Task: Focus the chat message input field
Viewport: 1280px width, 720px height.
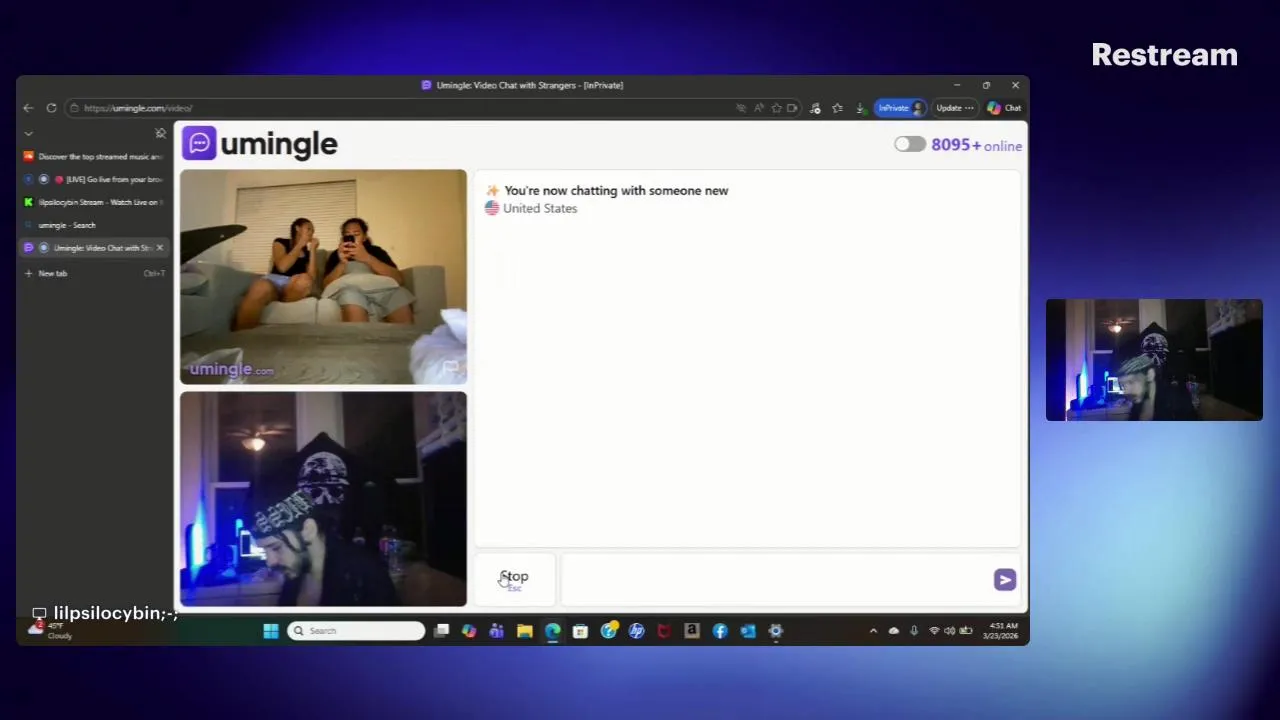Action: tap(775, 580)
